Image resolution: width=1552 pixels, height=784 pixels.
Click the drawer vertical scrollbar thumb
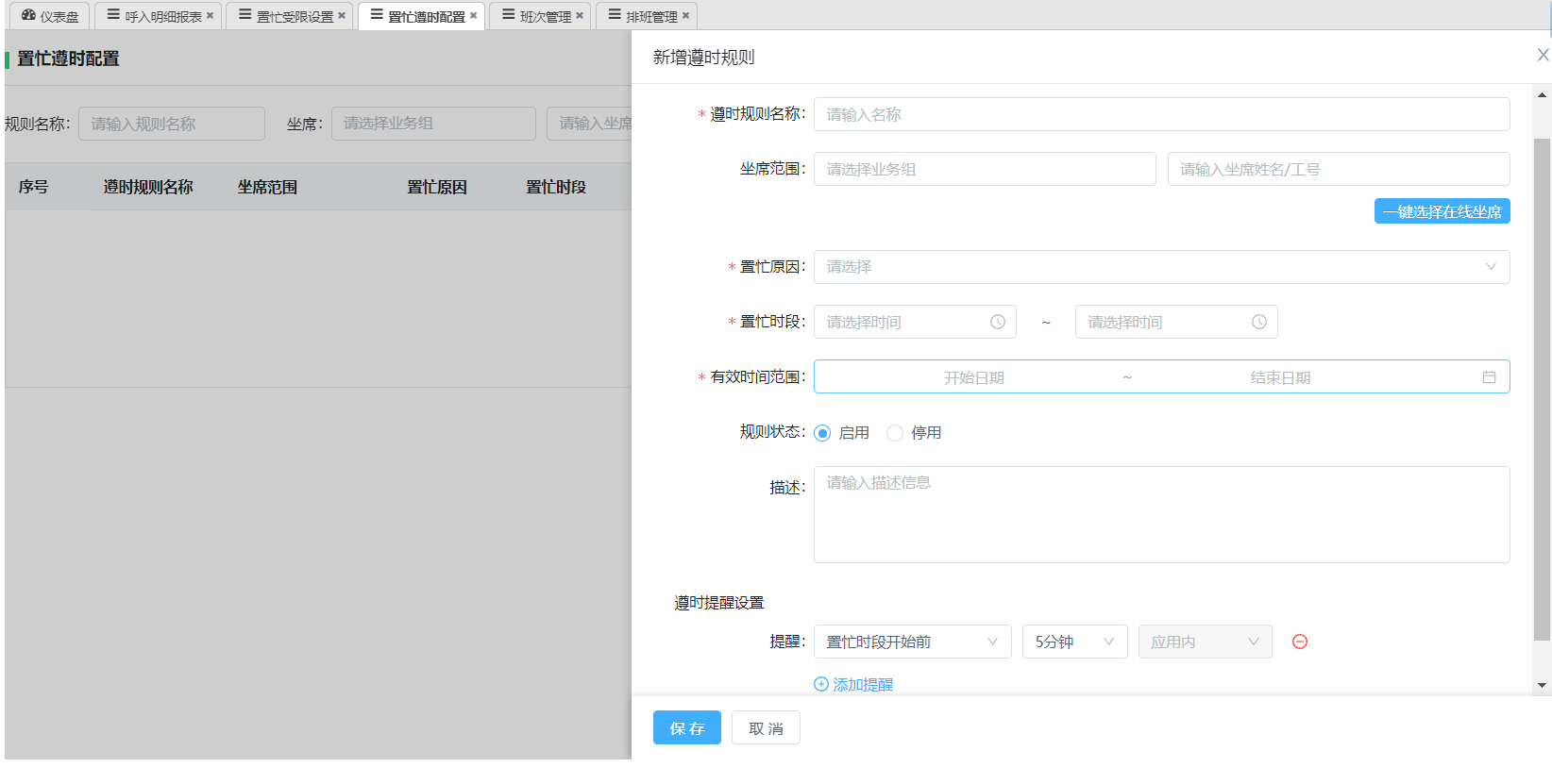tap(1542, 390)
